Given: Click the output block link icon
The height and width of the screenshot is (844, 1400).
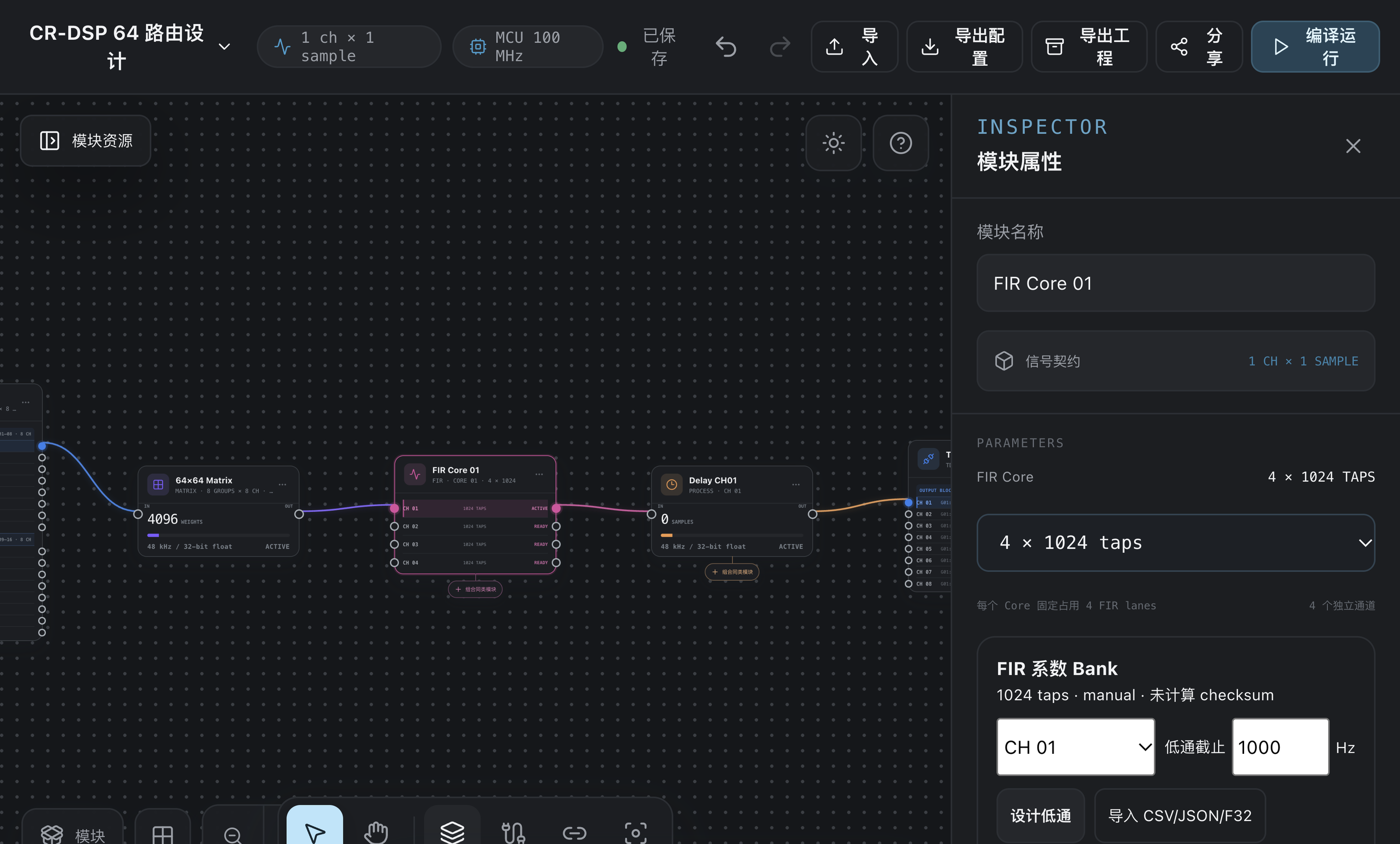Looking at the screenshot, I should point(928,459).
